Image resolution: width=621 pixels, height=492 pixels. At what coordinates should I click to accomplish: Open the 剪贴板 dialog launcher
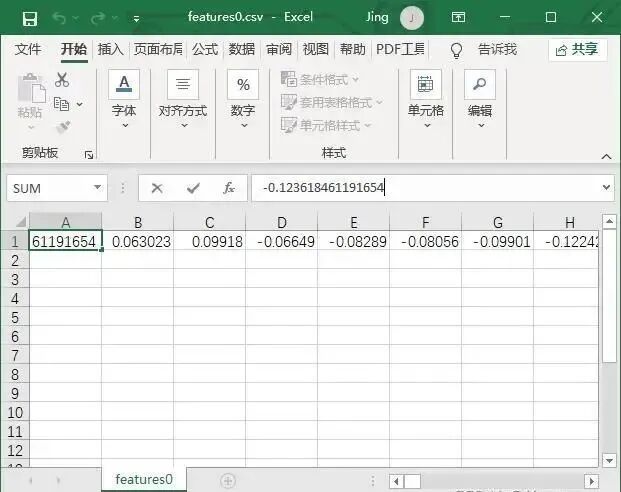click(x=89, y=155)
